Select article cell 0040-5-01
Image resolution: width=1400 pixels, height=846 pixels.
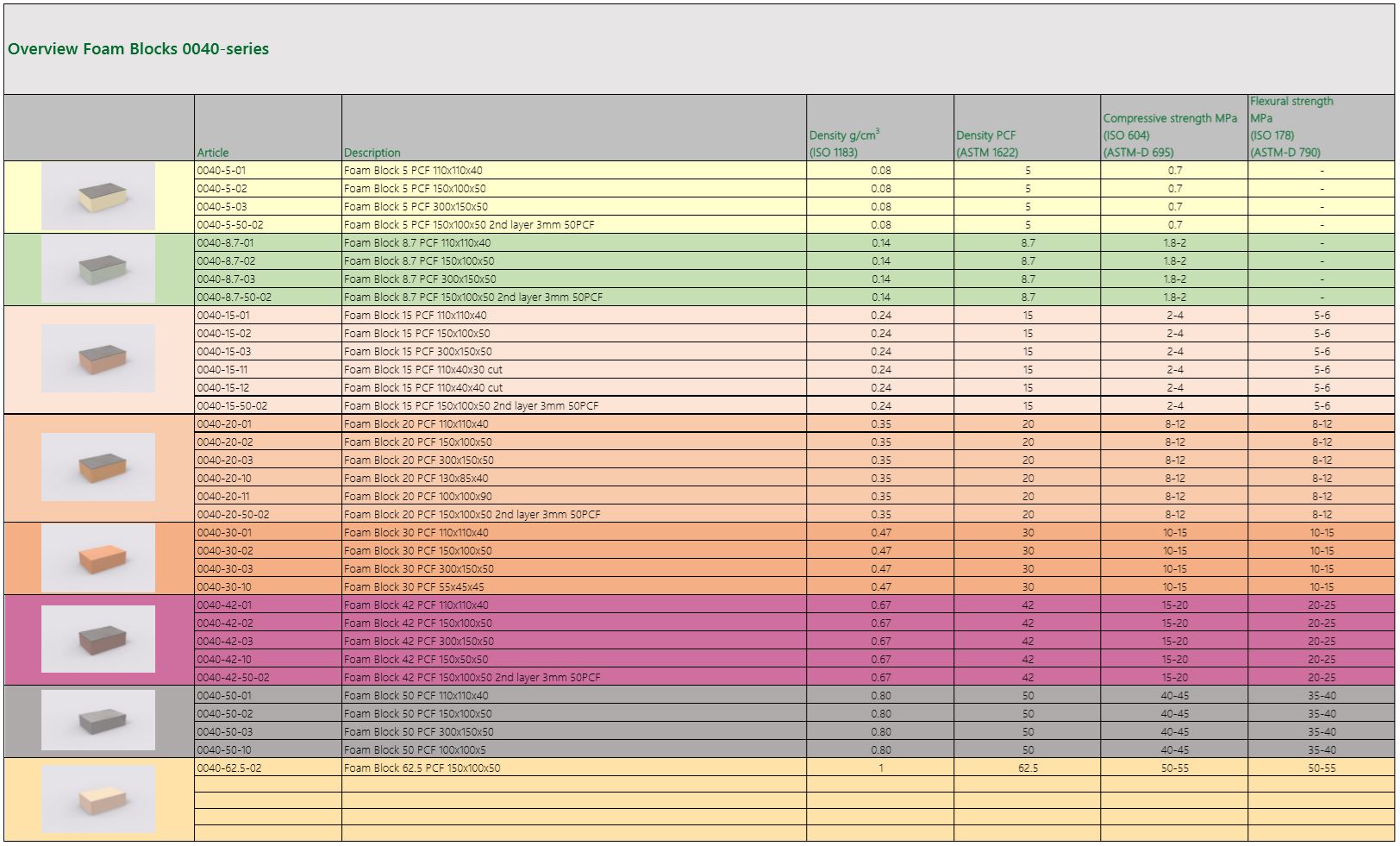pos(222,171)
